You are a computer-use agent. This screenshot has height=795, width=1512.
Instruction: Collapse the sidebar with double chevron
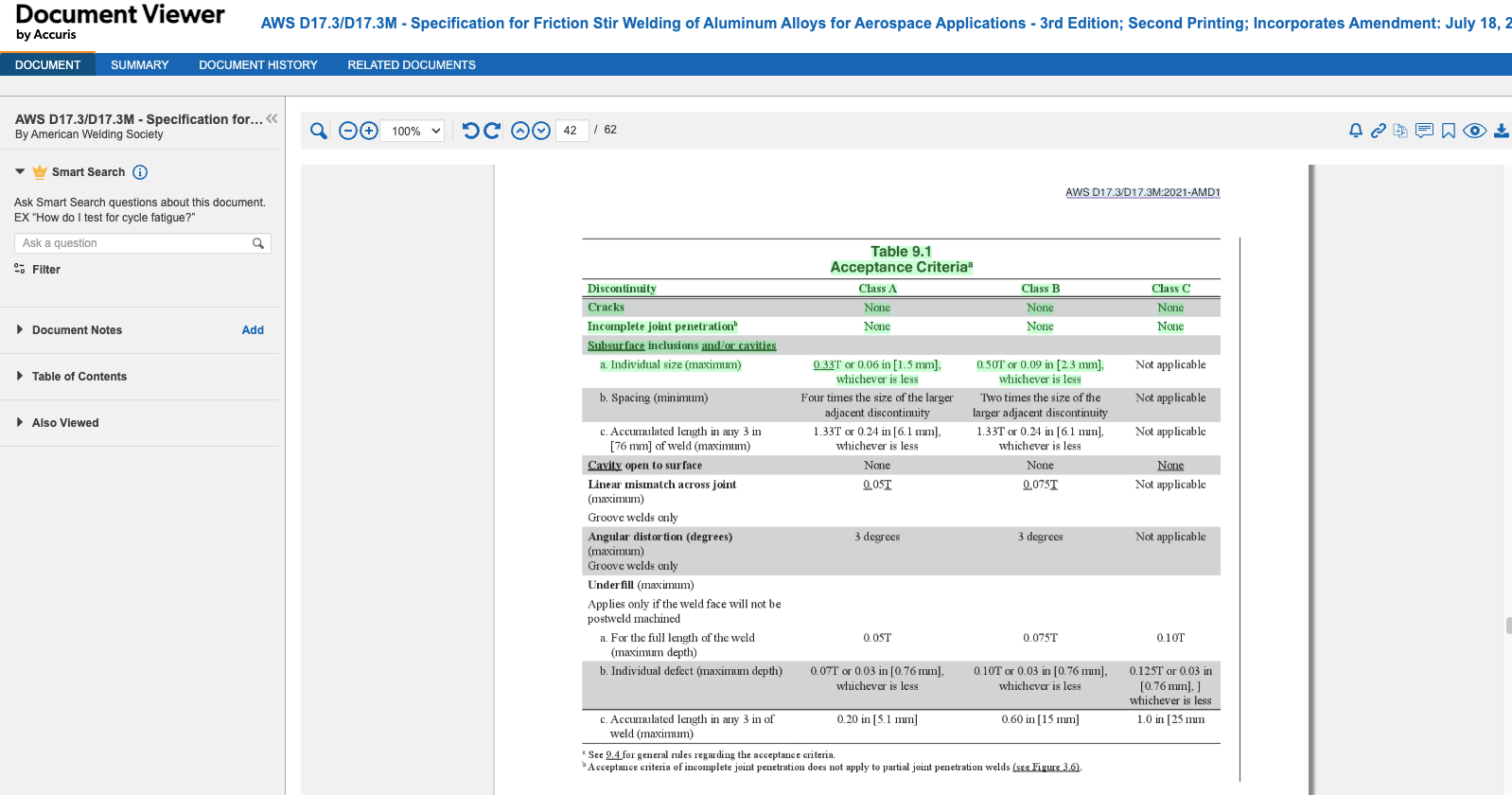coord(272,118)
